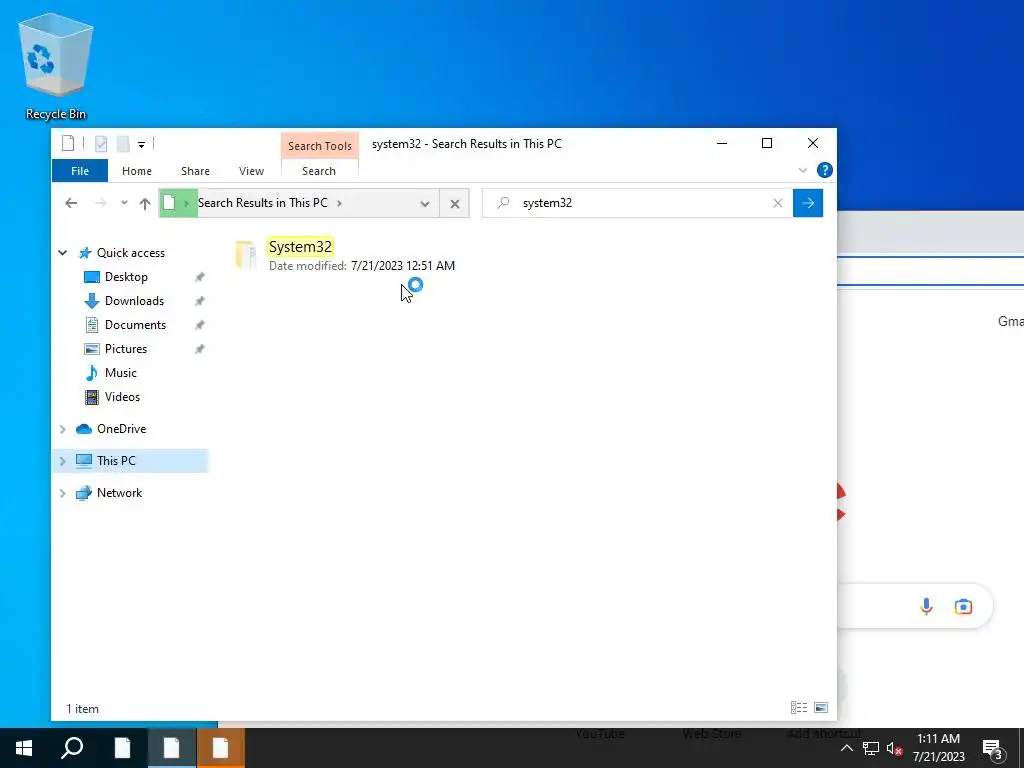The image size is (1024, 768).
Task: Open Downloads in Quick access
Action: coord(135,301)
